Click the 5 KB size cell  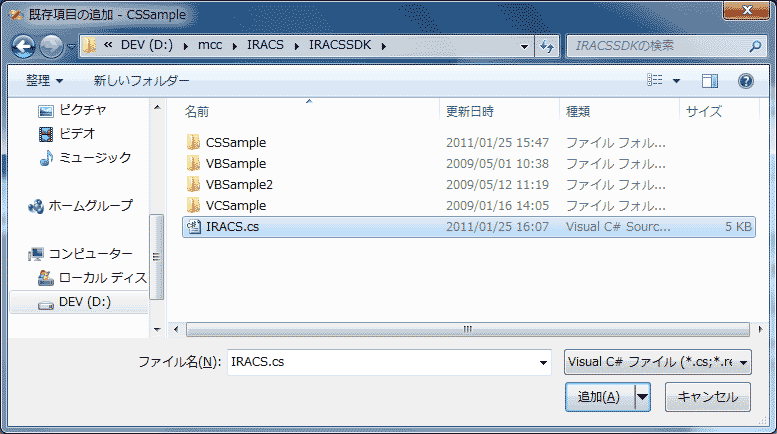738,227
